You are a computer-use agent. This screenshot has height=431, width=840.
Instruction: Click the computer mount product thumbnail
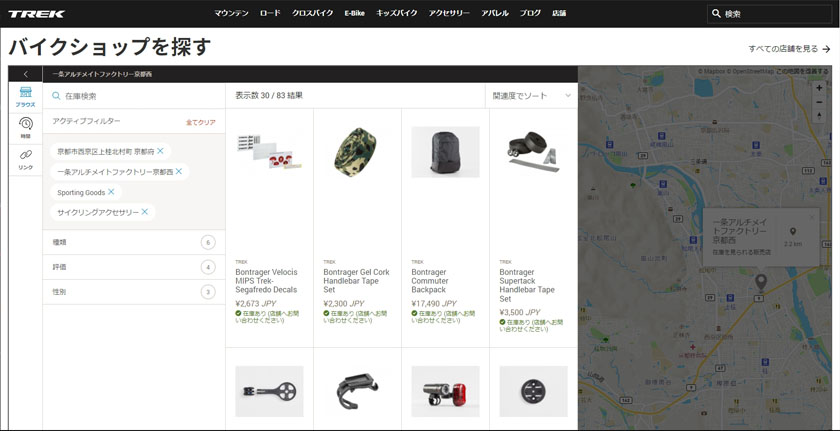point(269,391)
